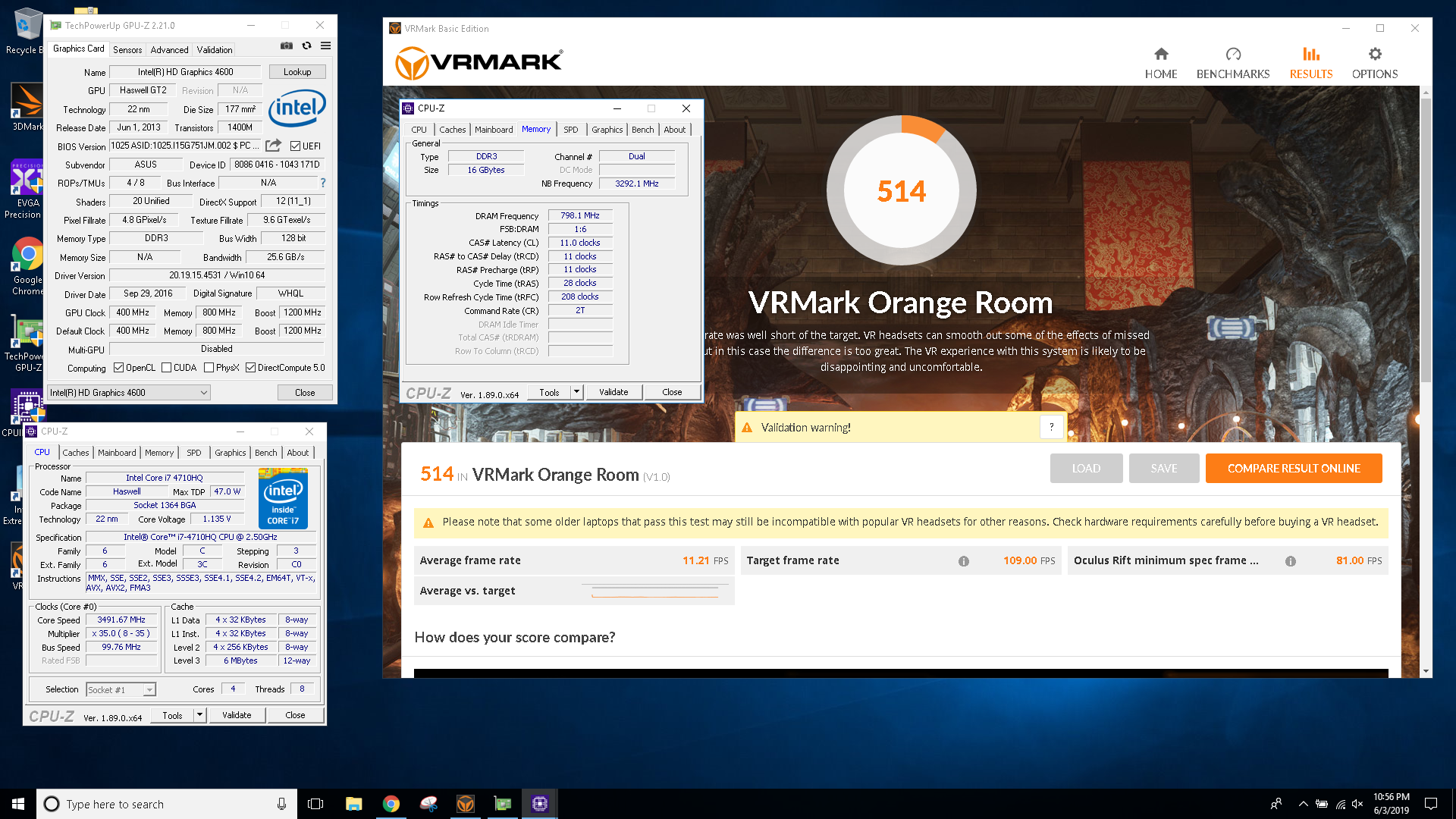1456x819 pixels.
Task: Open 3DMark desktop icon
Action: [x=27, y=108]
